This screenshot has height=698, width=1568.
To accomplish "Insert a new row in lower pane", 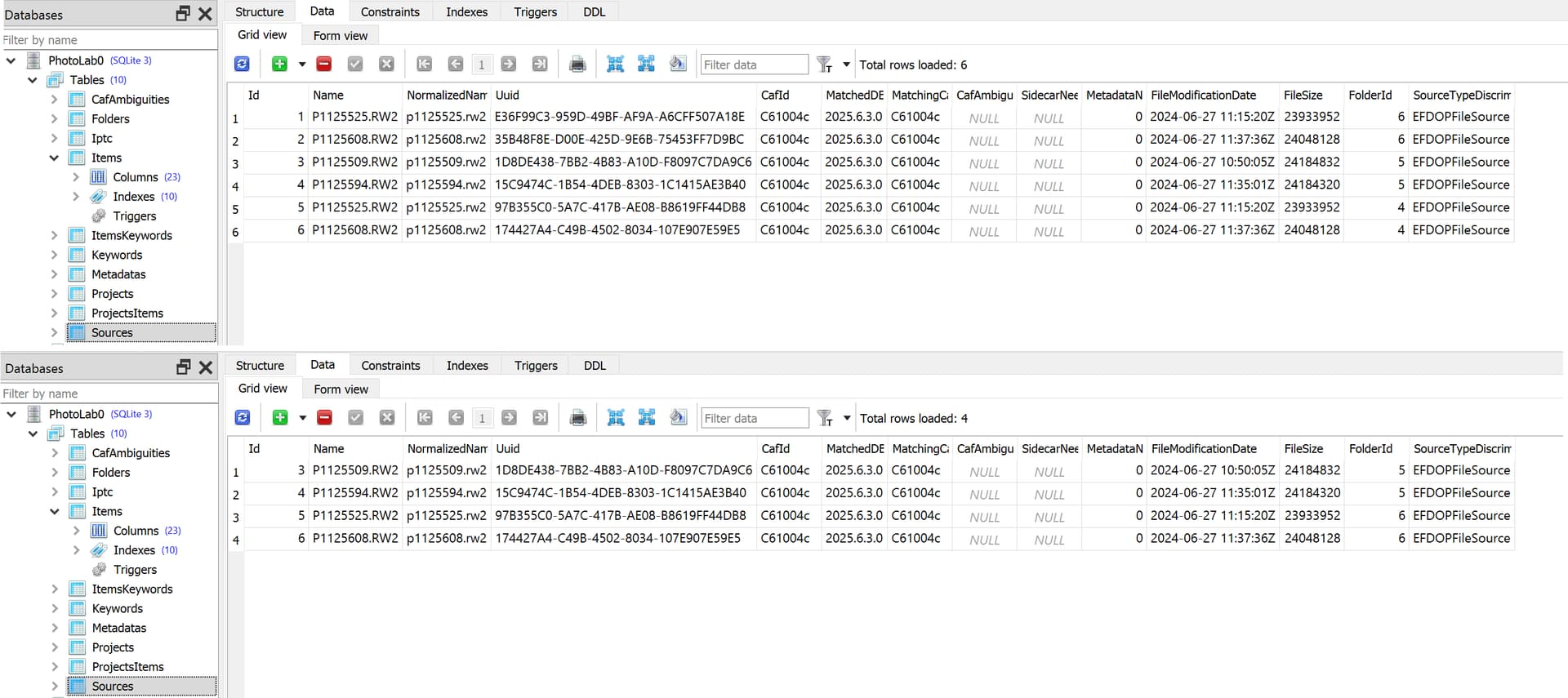I will click(x=280, y=418).
